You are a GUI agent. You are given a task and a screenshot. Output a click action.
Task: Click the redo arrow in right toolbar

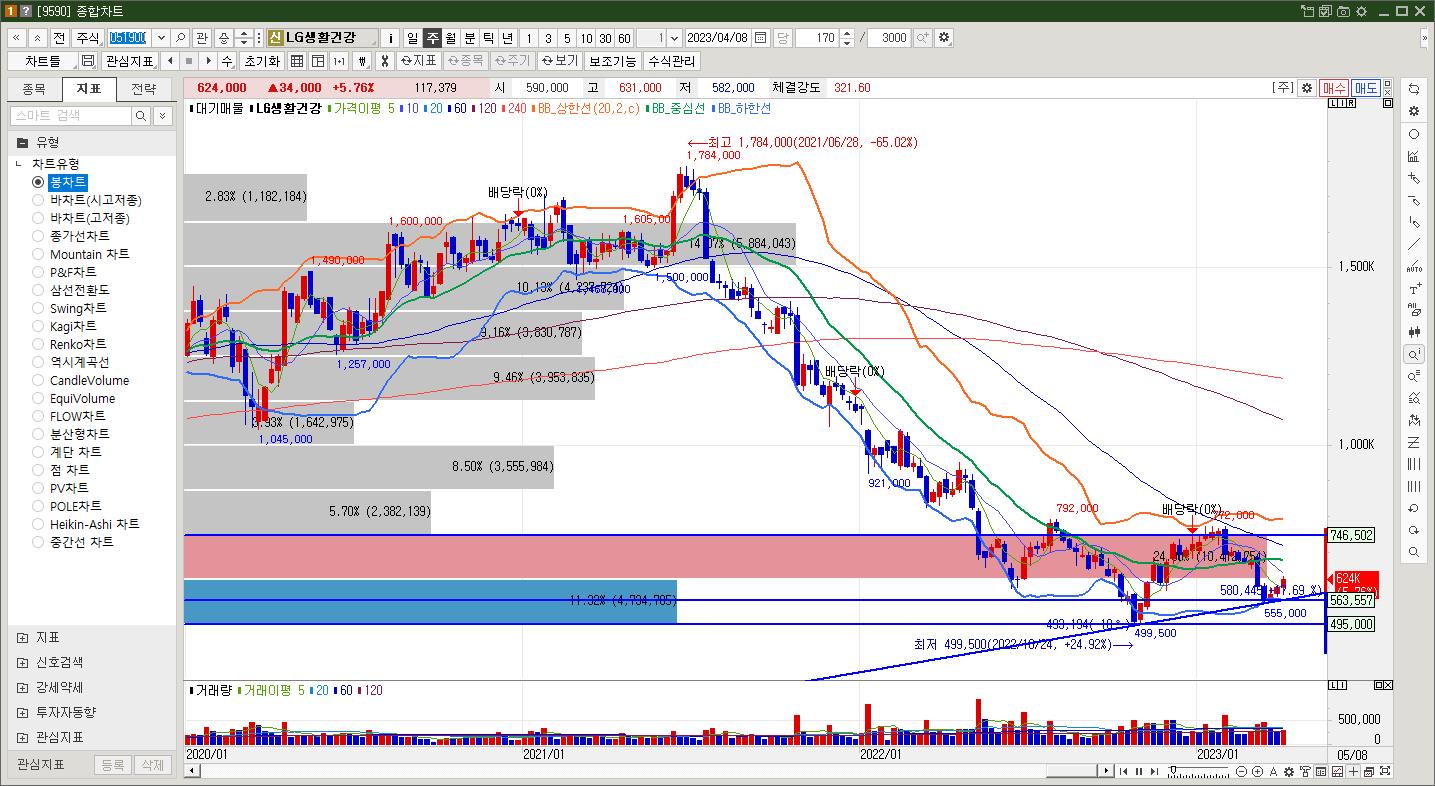click(1414, 530)
